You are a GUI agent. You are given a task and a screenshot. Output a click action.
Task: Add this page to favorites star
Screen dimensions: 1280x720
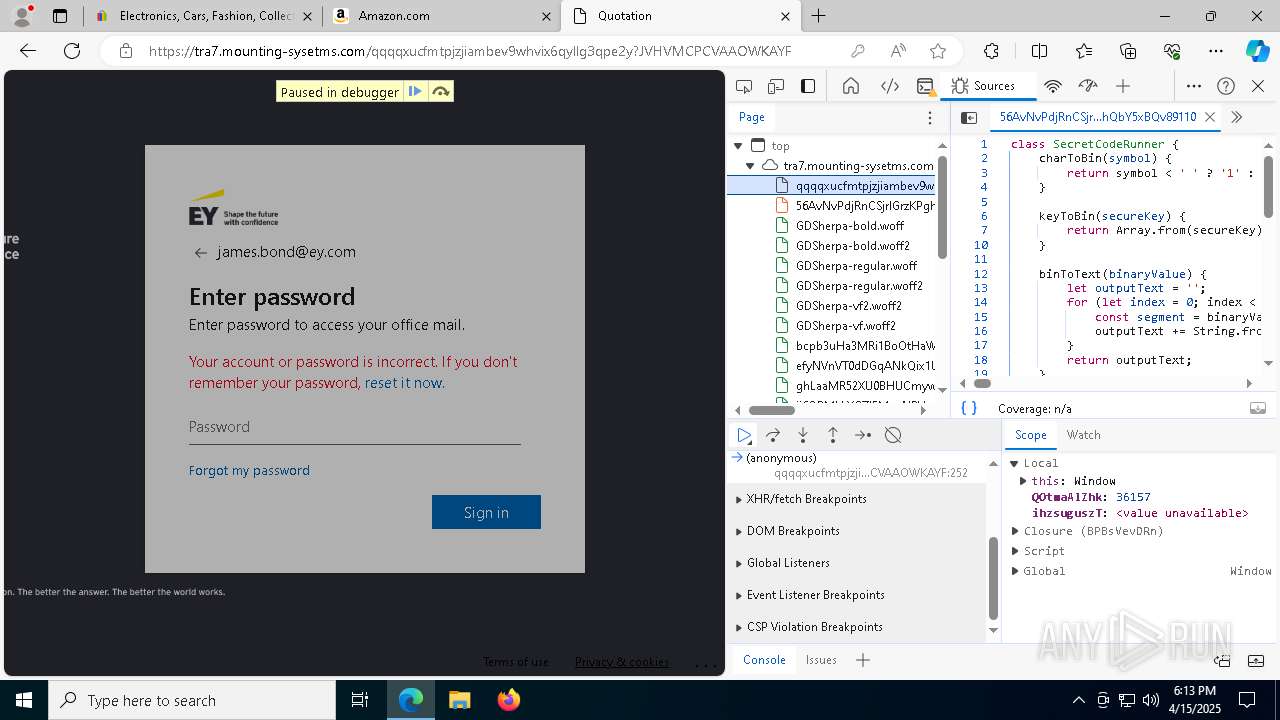937,51
